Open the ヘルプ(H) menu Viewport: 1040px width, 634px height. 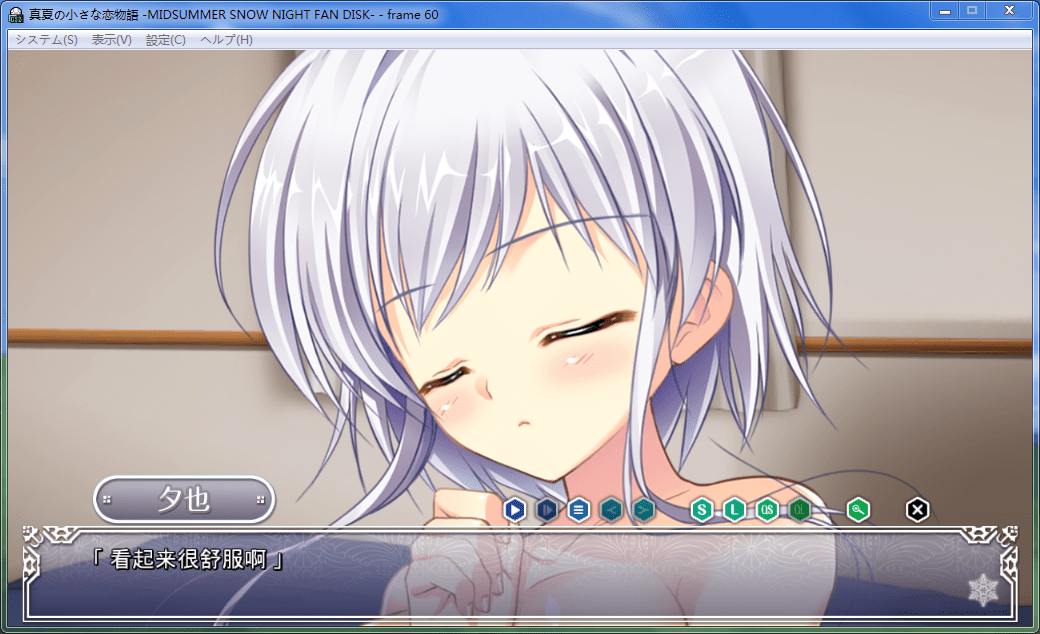(226, 40)
